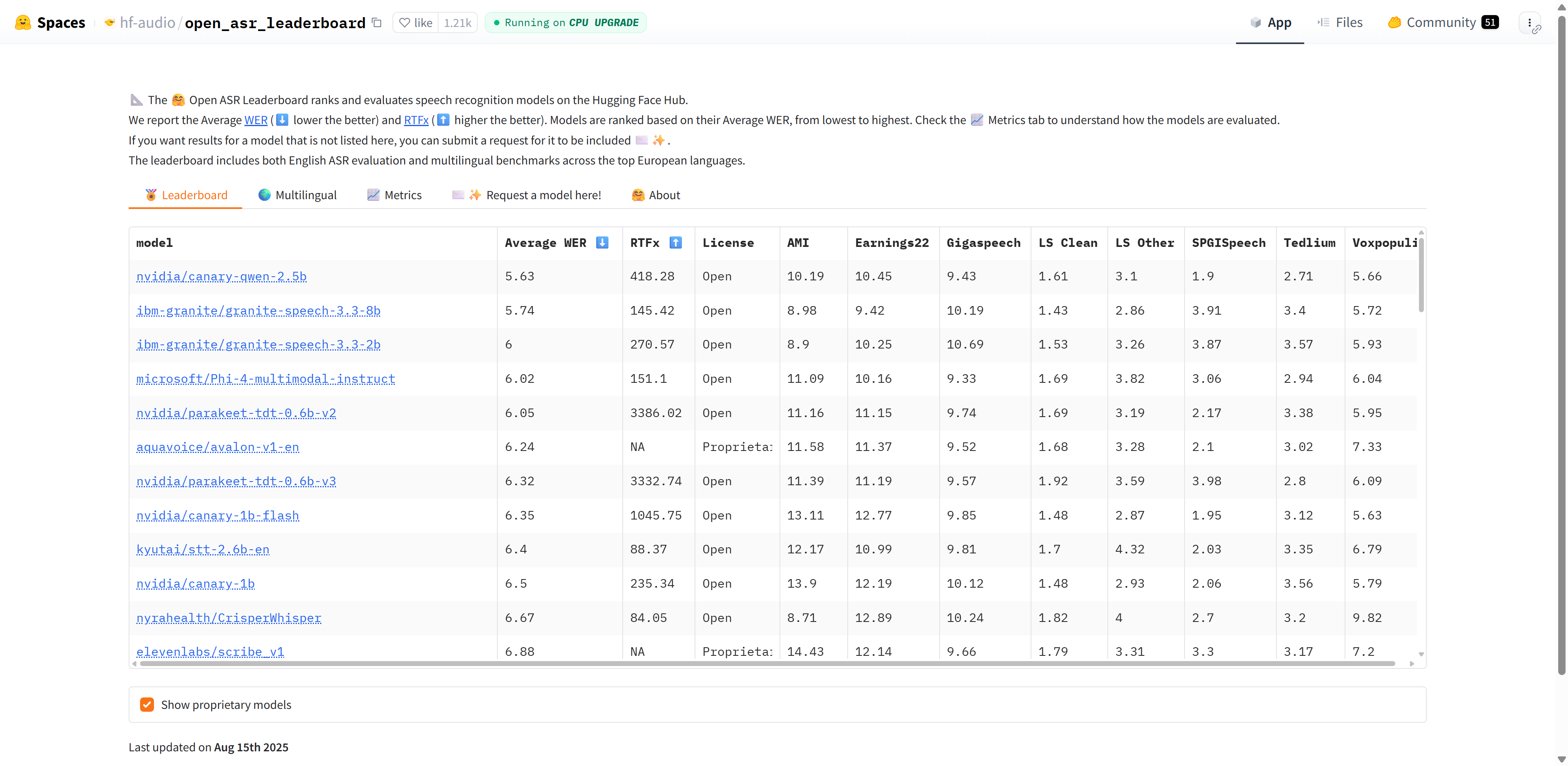
Task: Click the Community icon
Action: pyautogui.click(x=1394, y=22)
